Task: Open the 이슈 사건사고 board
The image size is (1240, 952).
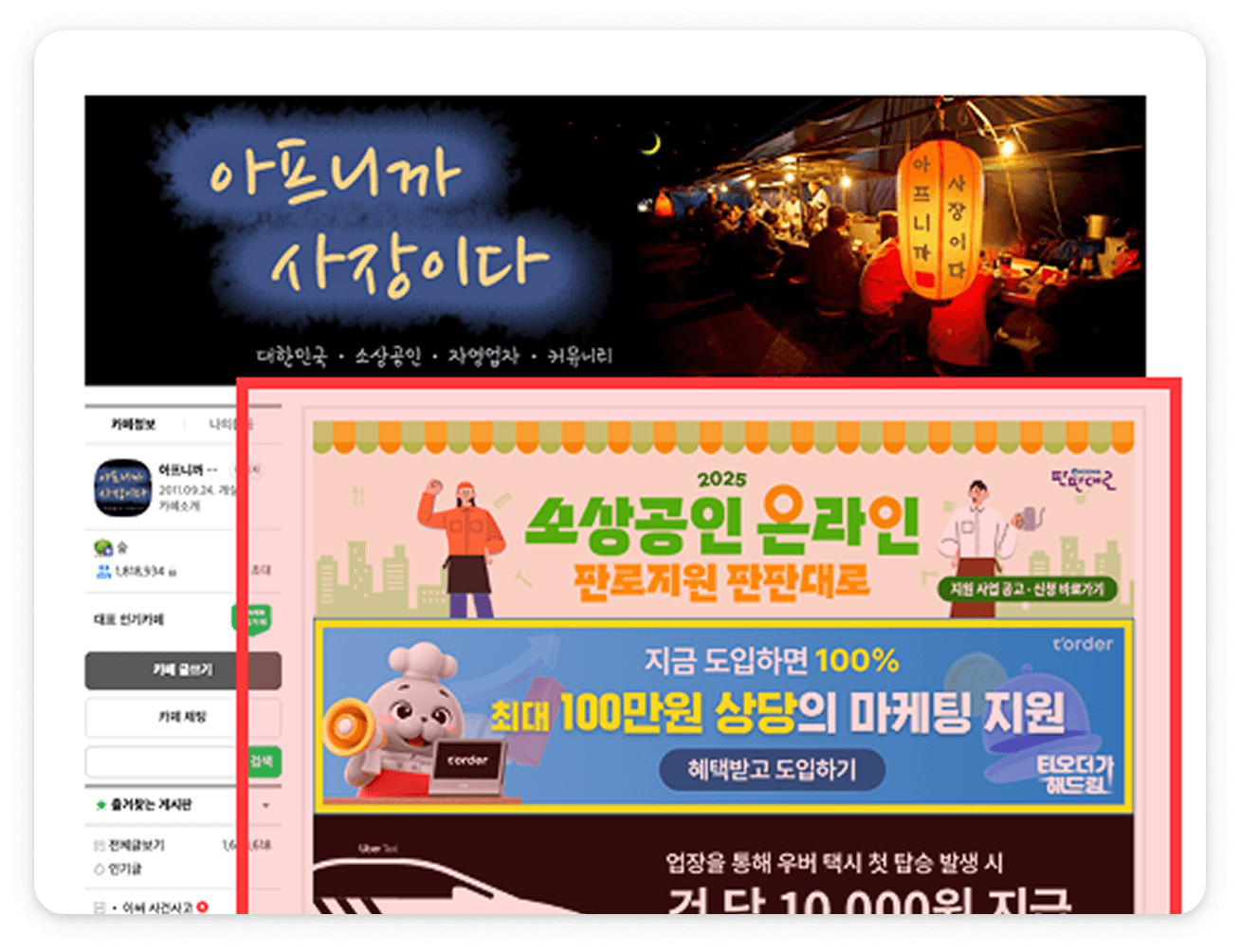Action: pyautogui.click(x=157, y=907)
